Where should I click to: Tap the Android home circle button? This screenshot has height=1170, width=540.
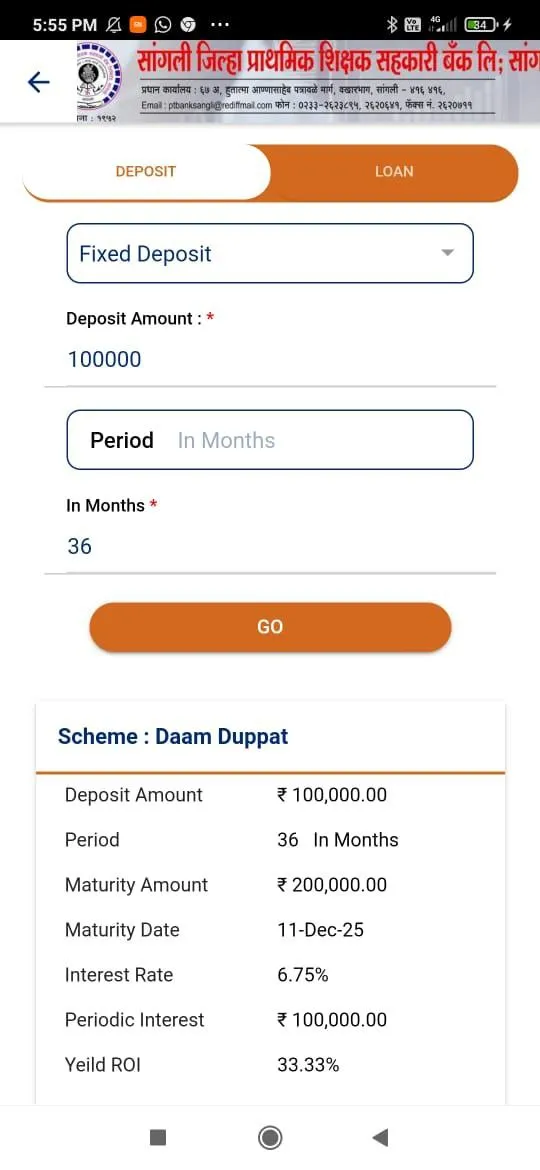pyautogui.click(x=269, y=1137)
